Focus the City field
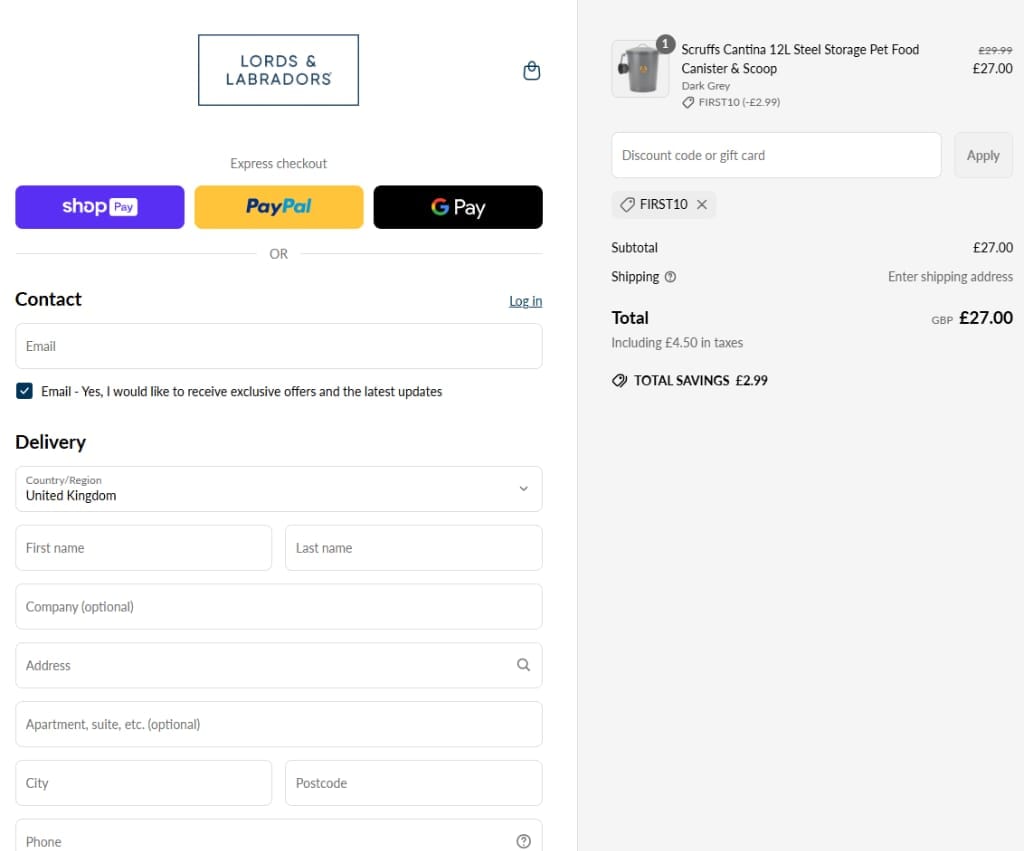1024x851 pixels. click(x=144, y=783)
